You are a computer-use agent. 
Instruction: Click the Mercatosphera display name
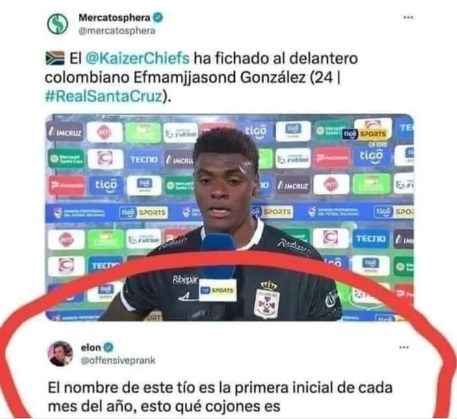point(114,17)
